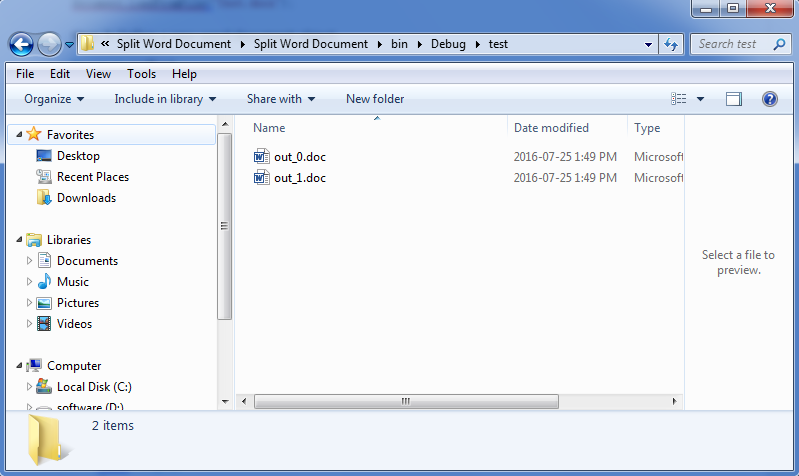The width and height of the screenshot is (799, 476).
Task: Click the magnifier search icon
Action: (x=779, y=44)
